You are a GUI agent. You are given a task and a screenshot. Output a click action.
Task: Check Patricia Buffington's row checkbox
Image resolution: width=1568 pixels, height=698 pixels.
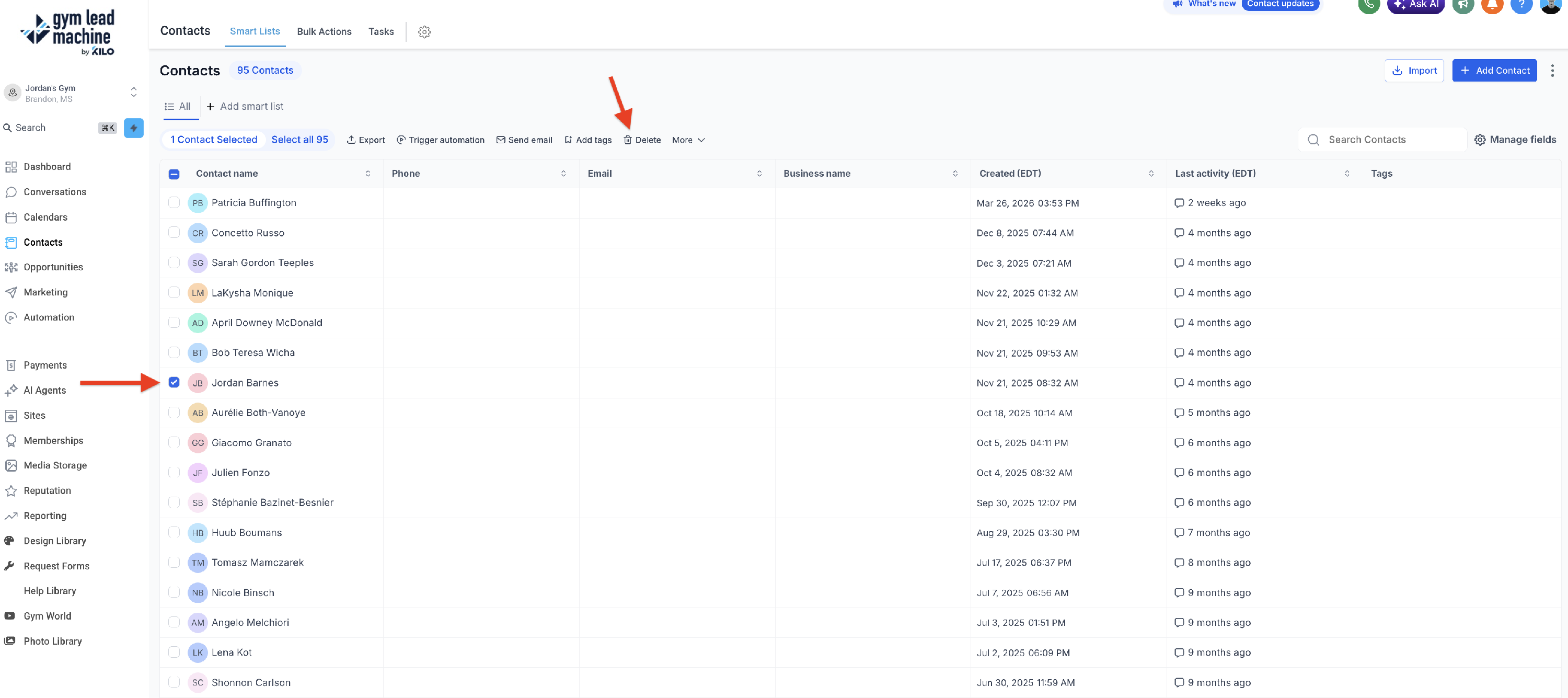tap(174, 203)
